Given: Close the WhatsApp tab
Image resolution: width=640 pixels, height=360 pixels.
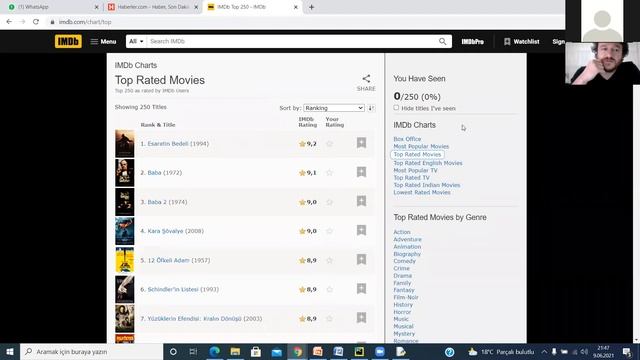Looking at the screenshot, I should 96,7.
